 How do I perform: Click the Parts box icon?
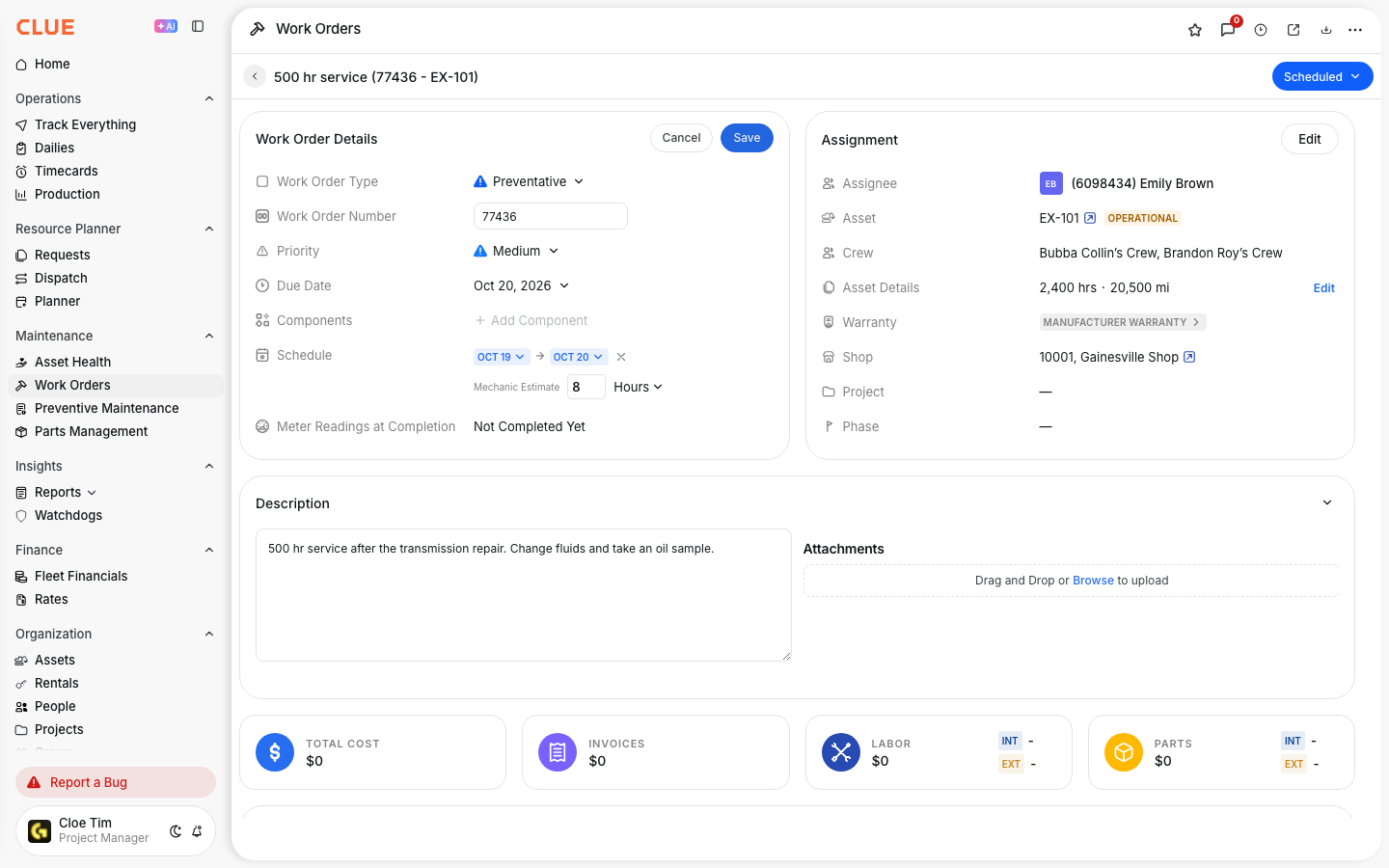click(x=1124, y=752)
